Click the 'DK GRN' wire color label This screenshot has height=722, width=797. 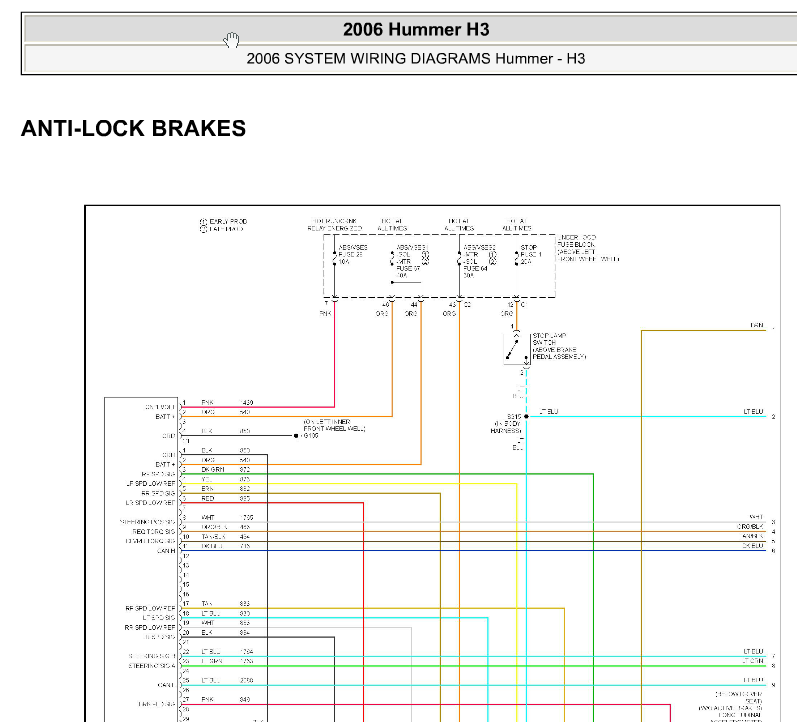[212, 469]
